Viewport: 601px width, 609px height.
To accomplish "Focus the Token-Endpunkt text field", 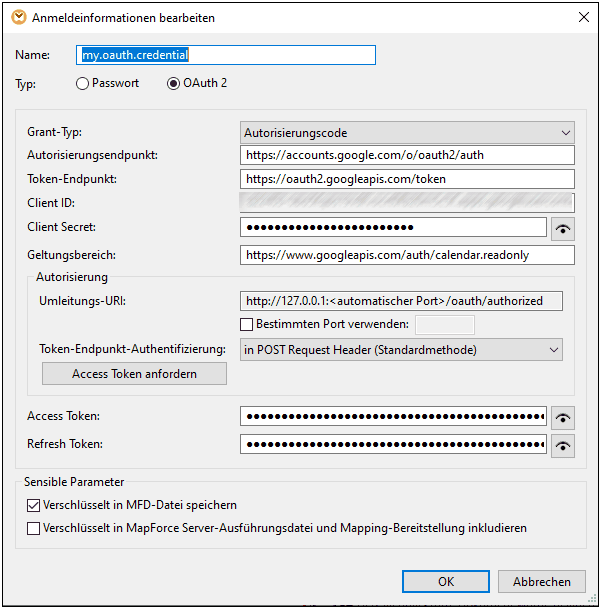I will 408,179.
